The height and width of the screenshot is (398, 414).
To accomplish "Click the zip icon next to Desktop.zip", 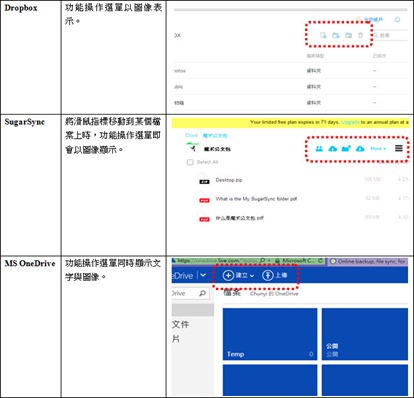I will [204, 179].
